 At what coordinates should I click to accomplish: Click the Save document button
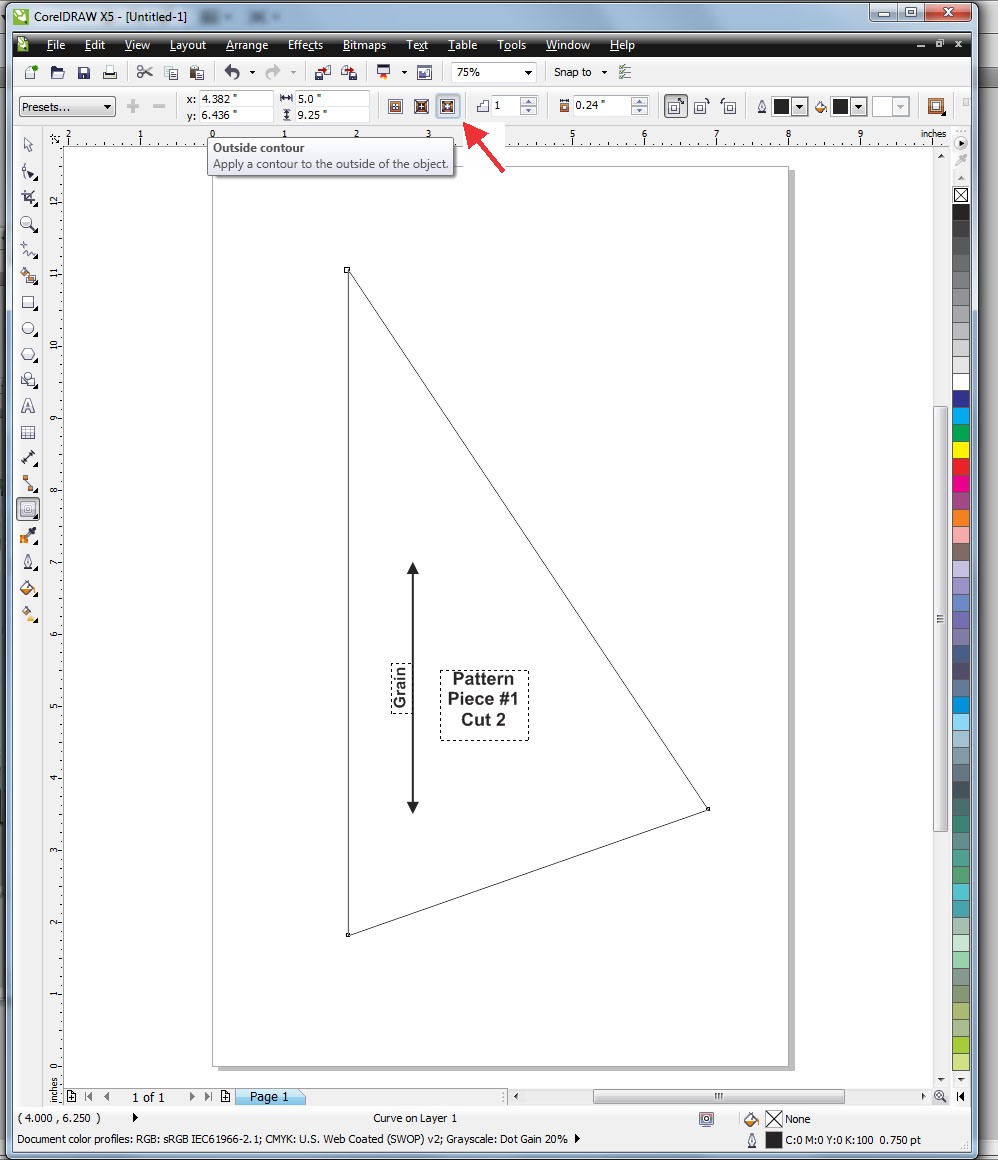pyautogui.click(x=84, y=72)
